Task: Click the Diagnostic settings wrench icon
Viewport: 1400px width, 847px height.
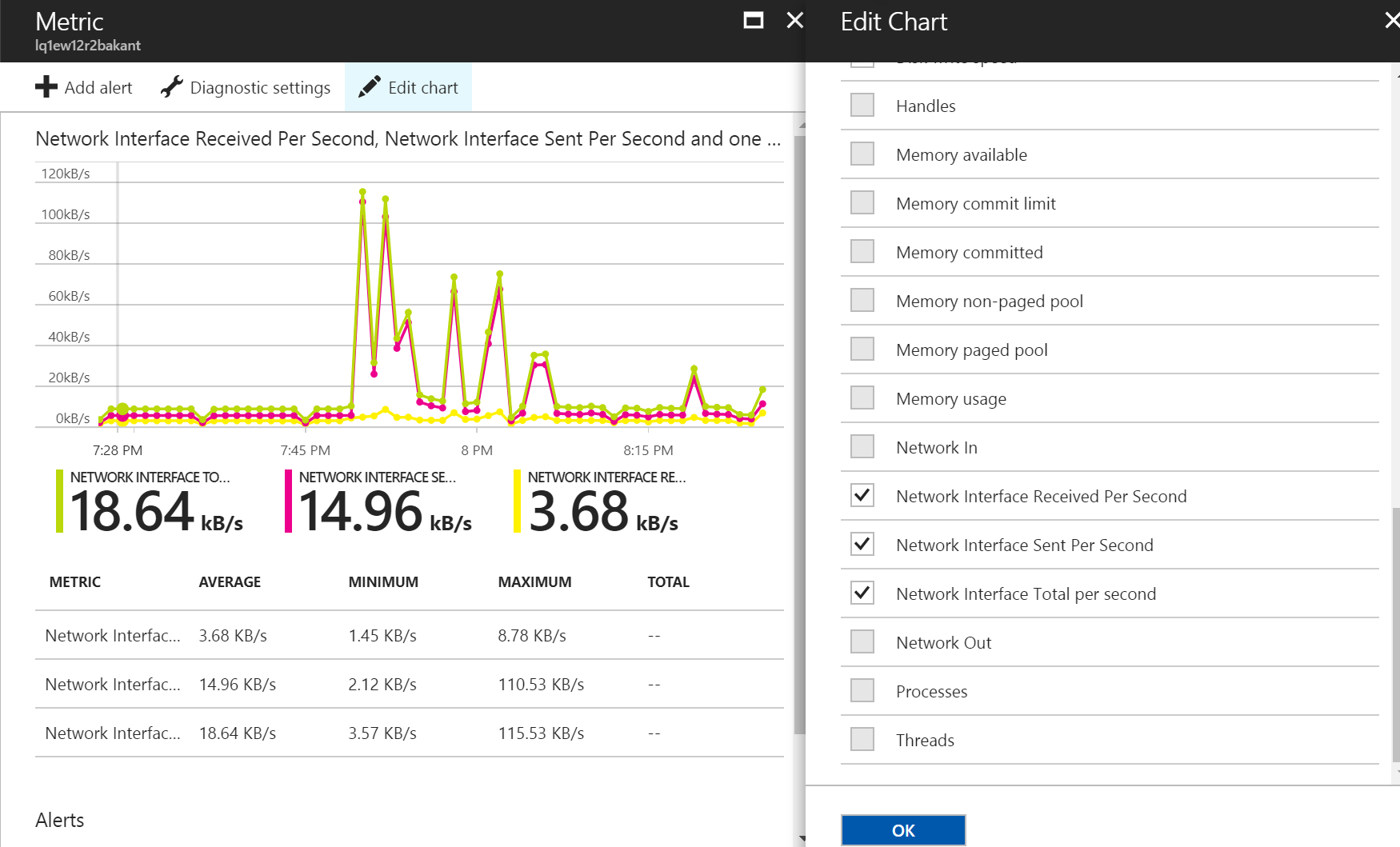Action: (171, 87)
